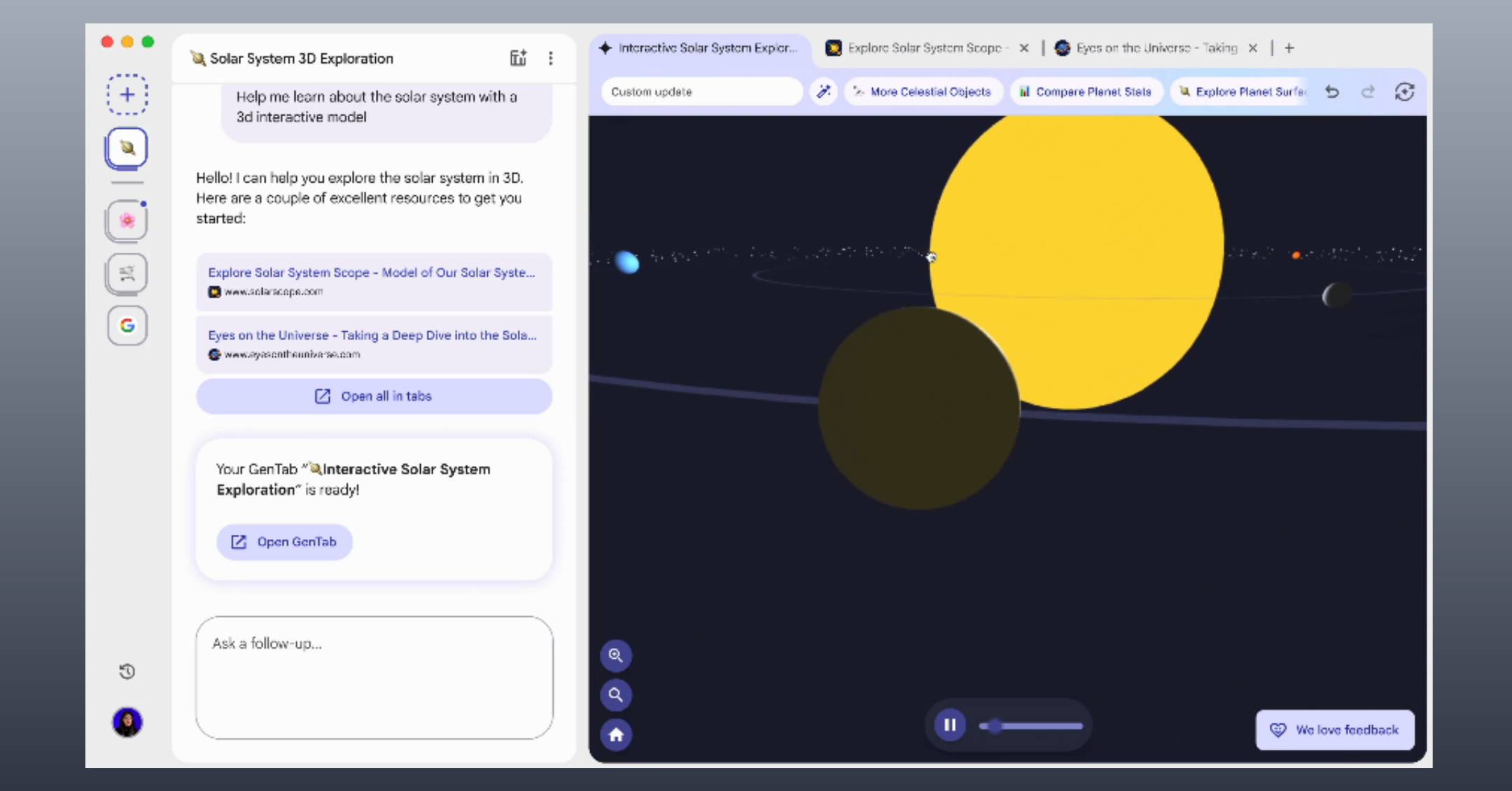Image resolution: width=1512 pixels, height=791 pixels.
Task: Click Open all in tabs
Action: [373, 396]
